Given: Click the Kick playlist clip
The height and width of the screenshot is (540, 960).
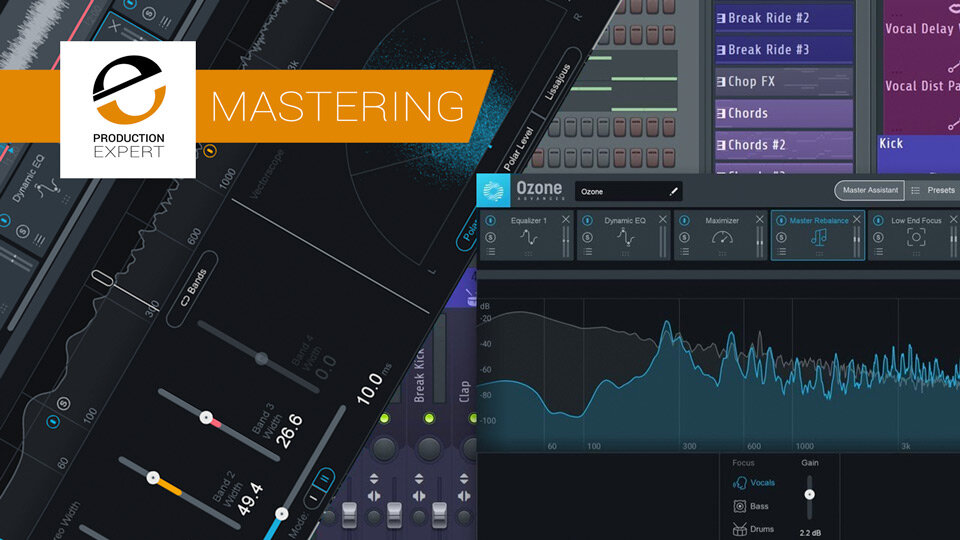Looking at the screenshot, I should coord(918,153).
